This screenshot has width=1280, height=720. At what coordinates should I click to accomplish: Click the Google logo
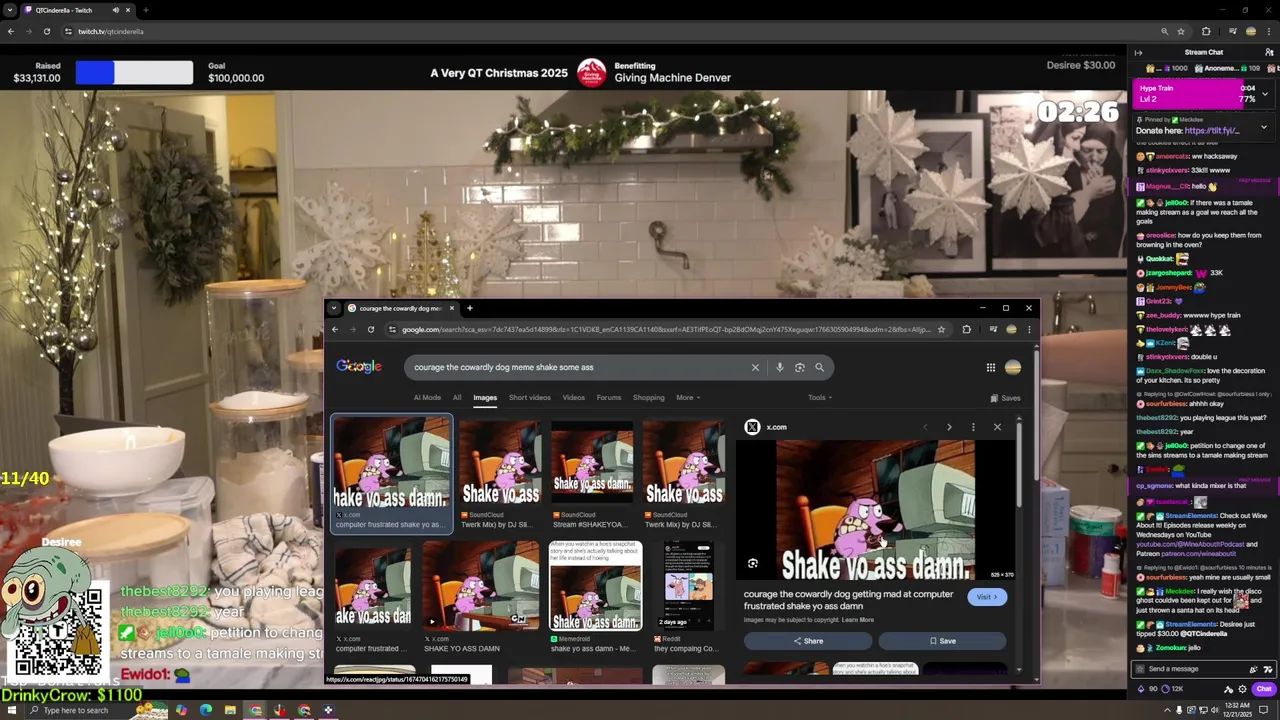(359, 367)
